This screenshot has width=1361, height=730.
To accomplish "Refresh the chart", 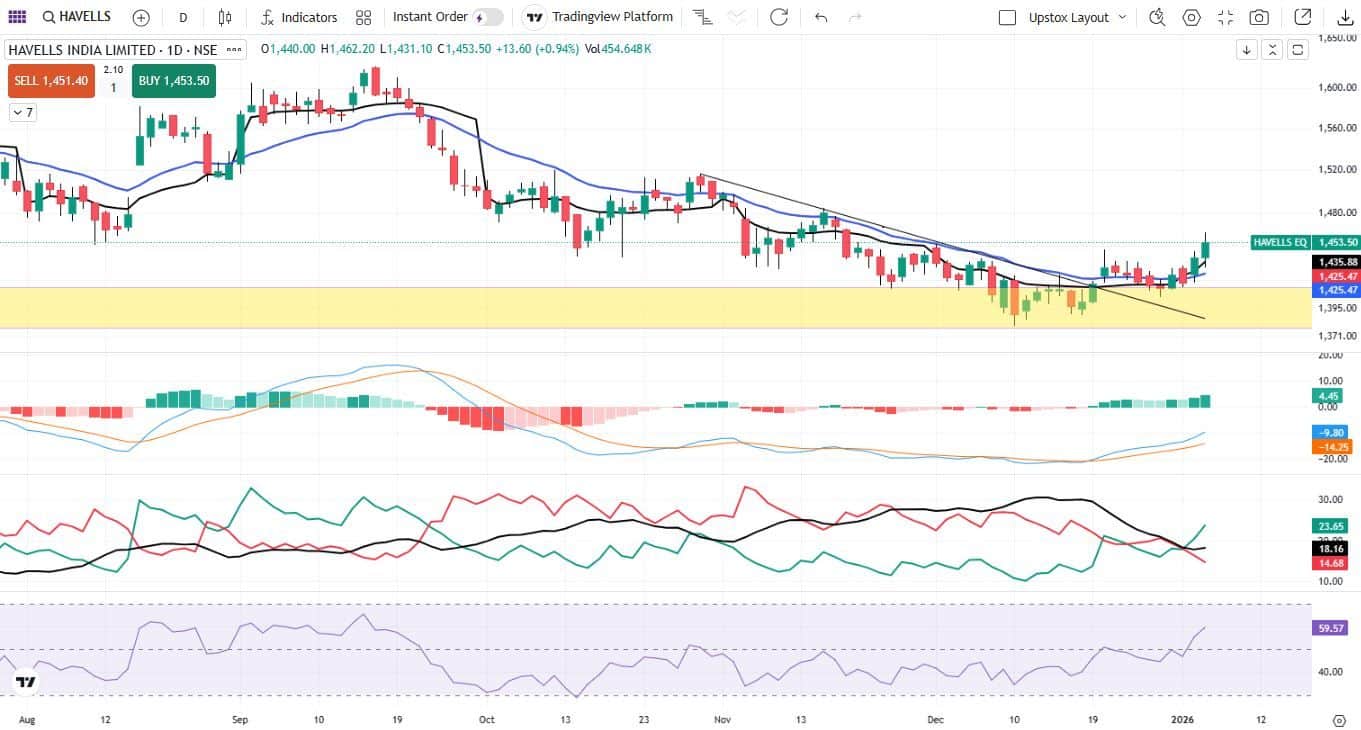I will (x=779, y=17).
